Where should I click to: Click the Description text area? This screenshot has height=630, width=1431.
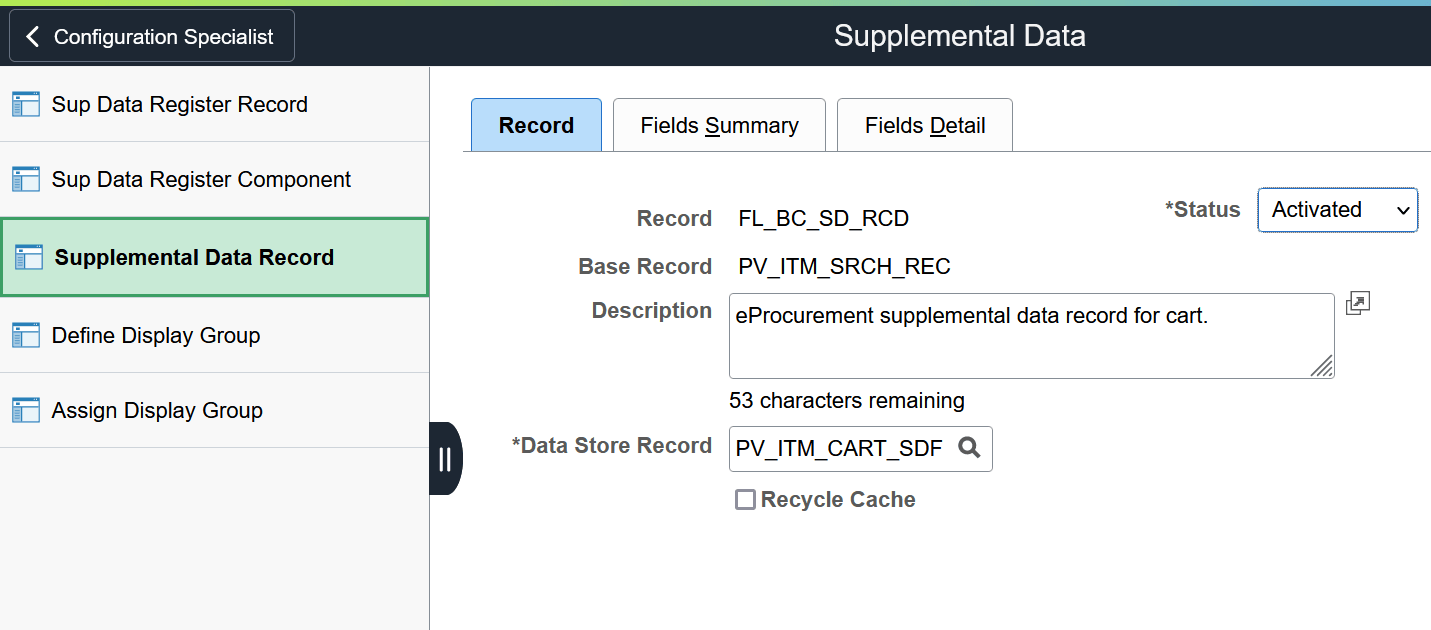(x=1030, y=335)
